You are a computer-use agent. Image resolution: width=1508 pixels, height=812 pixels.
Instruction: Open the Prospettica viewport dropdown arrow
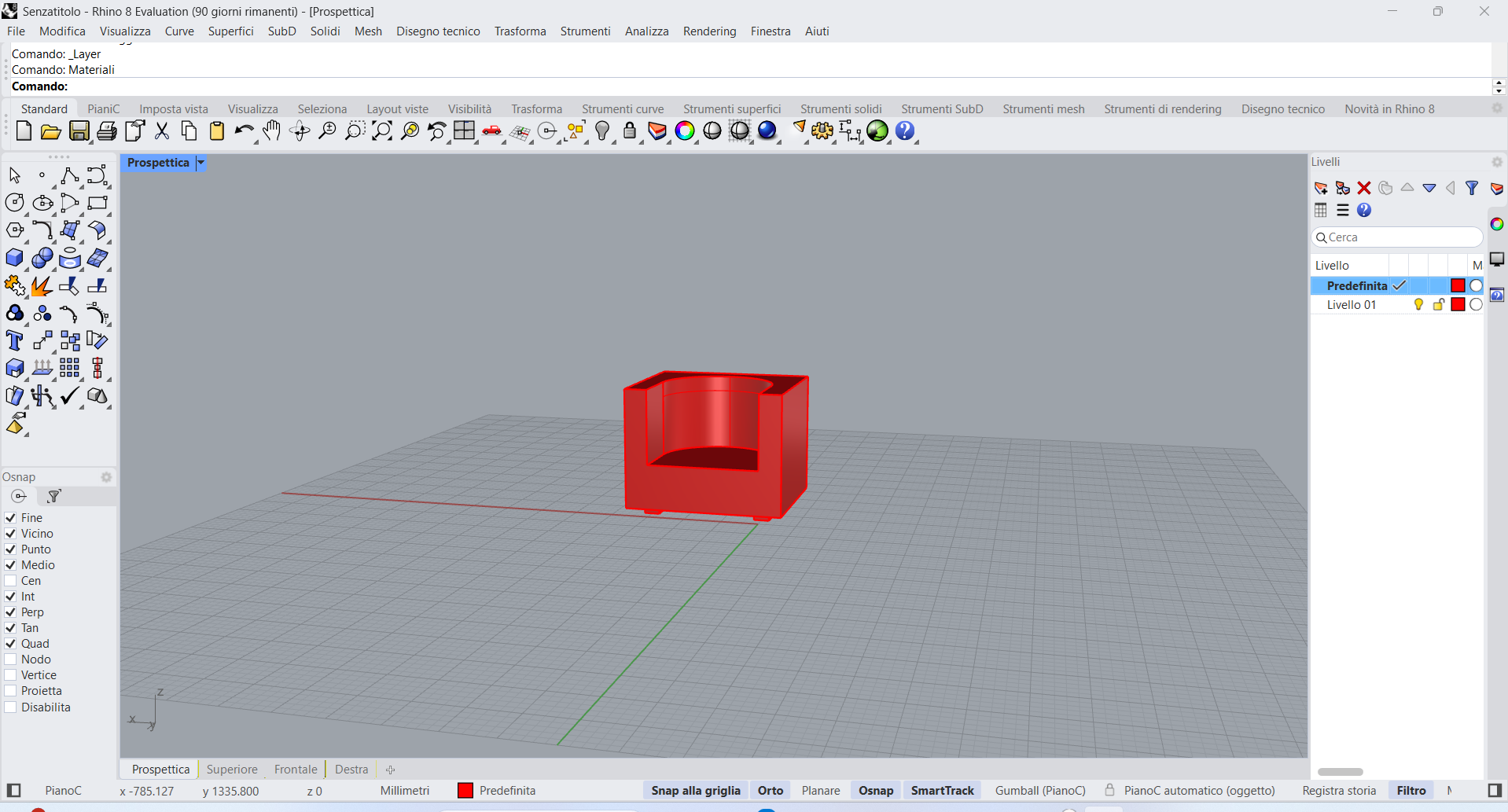pyautogui.click(x=201, y=163)
